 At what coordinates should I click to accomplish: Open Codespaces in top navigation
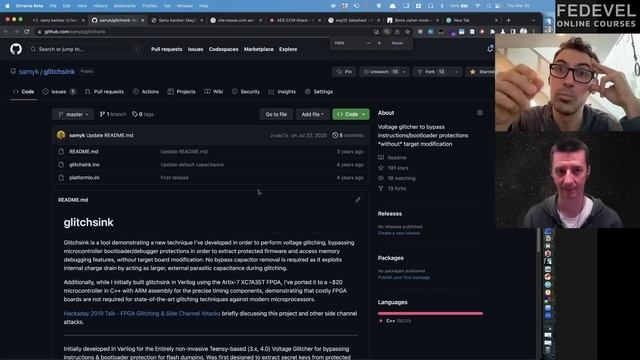[223, 49]
